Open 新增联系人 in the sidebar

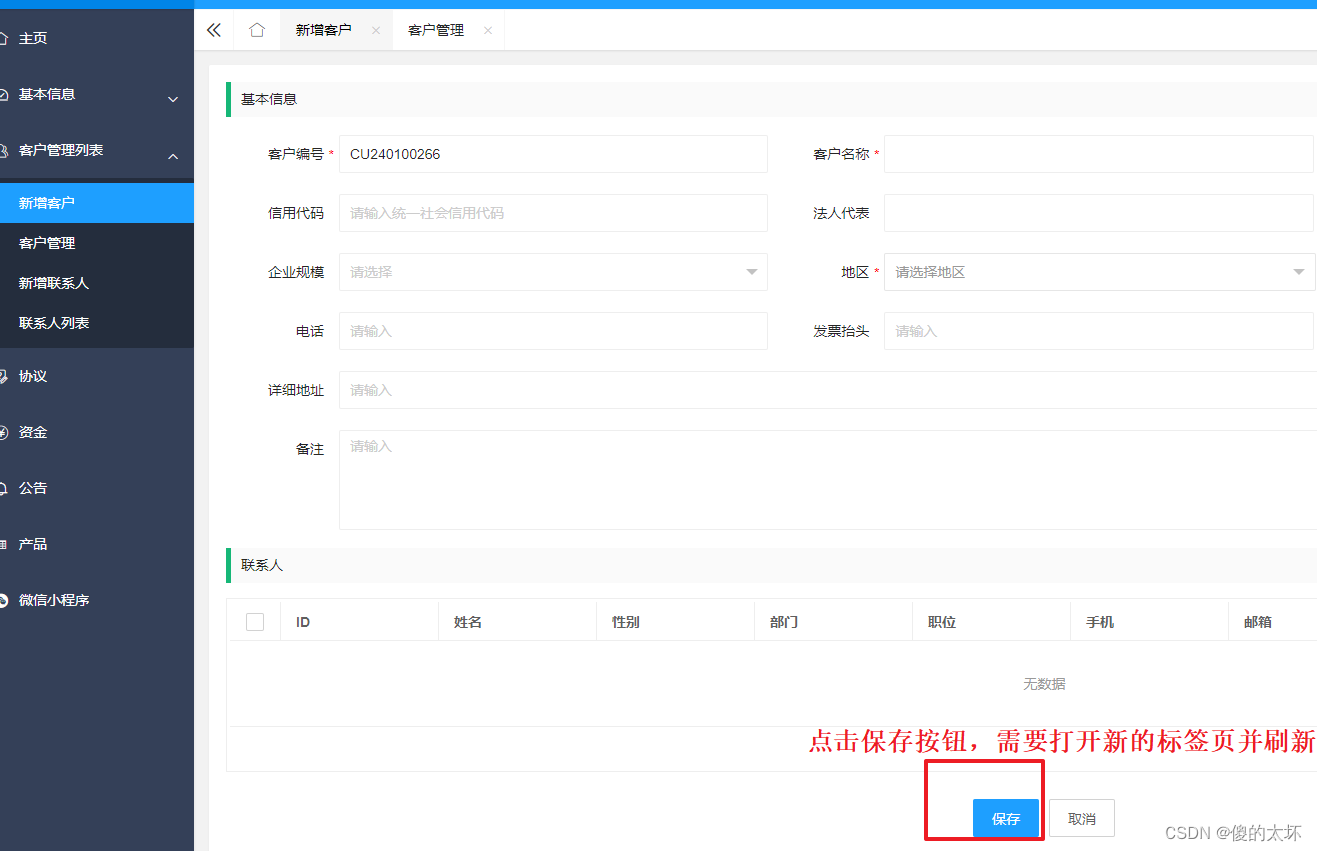tap(97, 283)
